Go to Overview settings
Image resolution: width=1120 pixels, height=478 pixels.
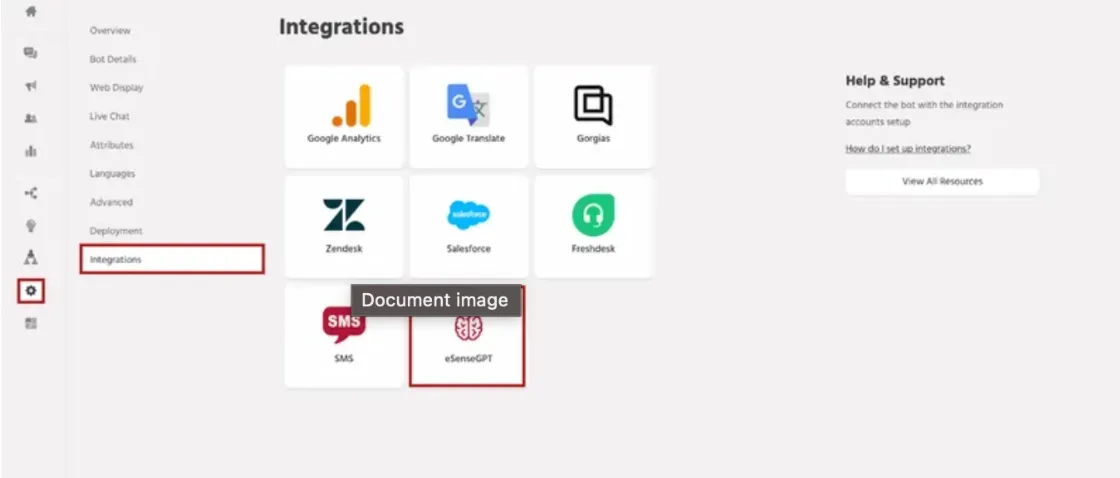click(x=110, y=31)
